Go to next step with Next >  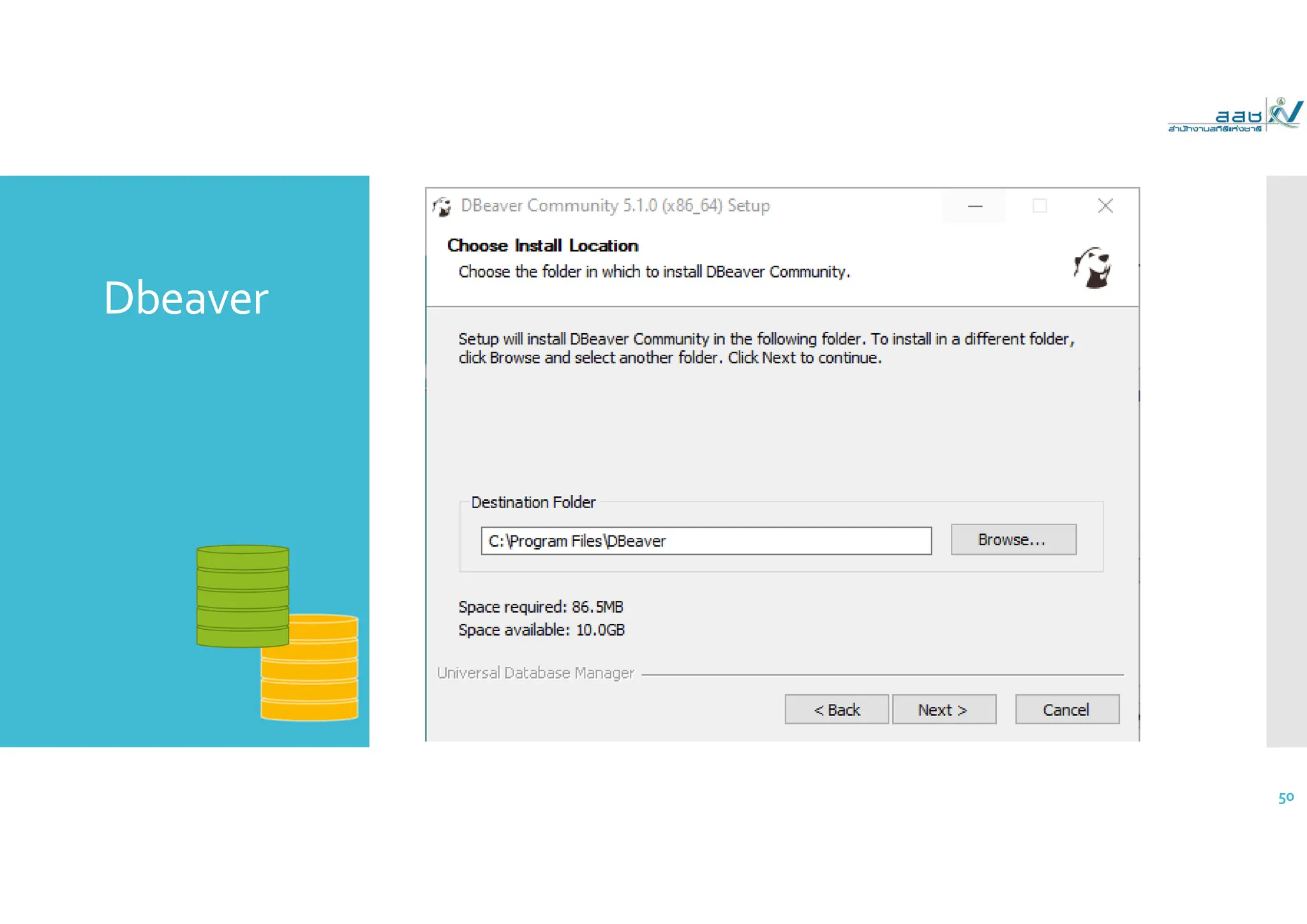(x=943, y=710)
